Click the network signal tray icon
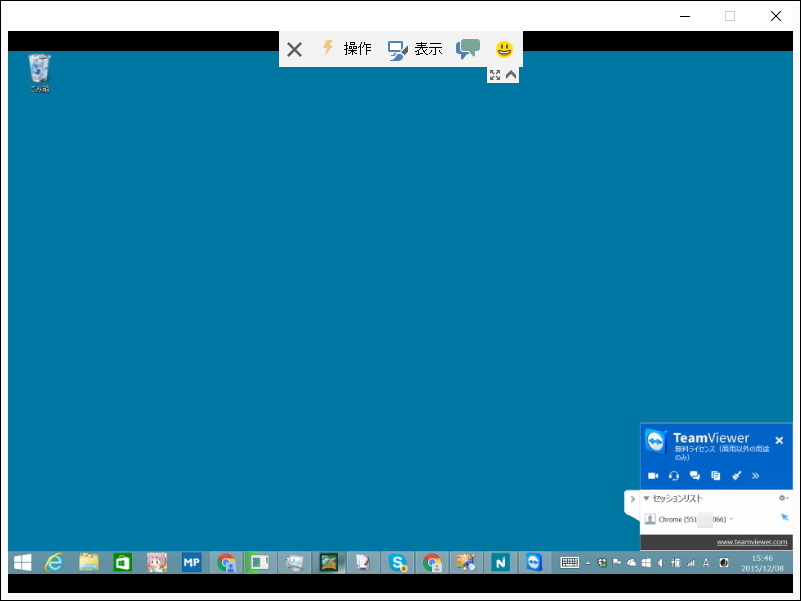This screenshot has height=601, width=801. click(x=691, y=563)
